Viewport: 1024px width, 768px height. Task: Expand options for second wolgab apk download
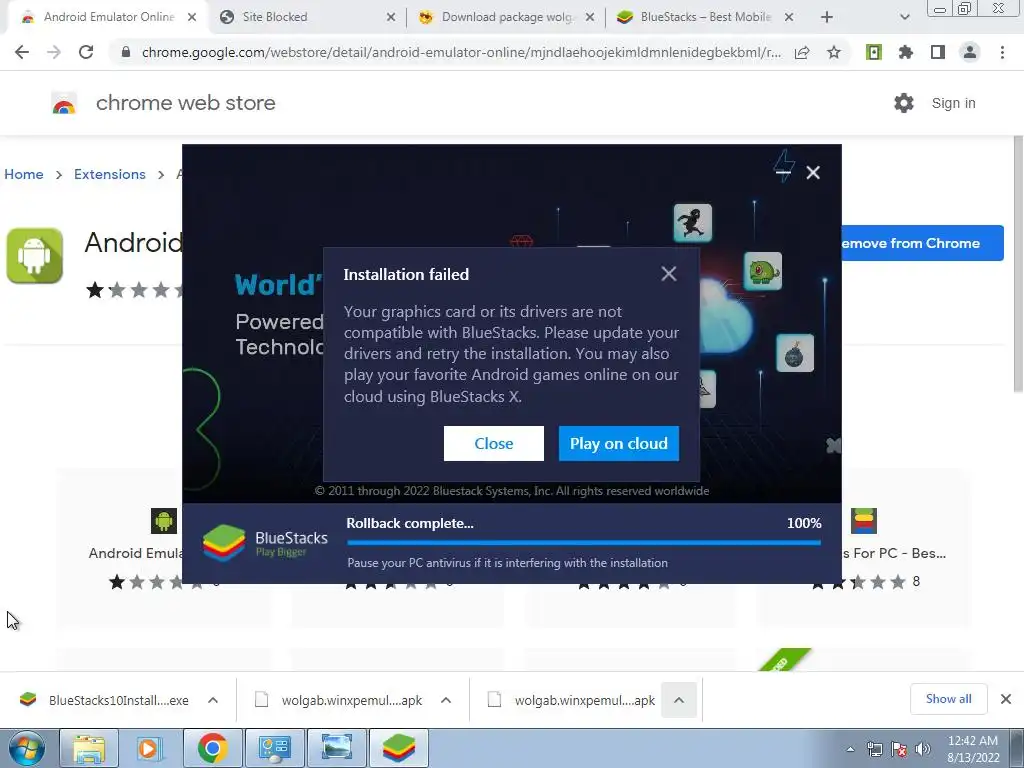point(679,700)
